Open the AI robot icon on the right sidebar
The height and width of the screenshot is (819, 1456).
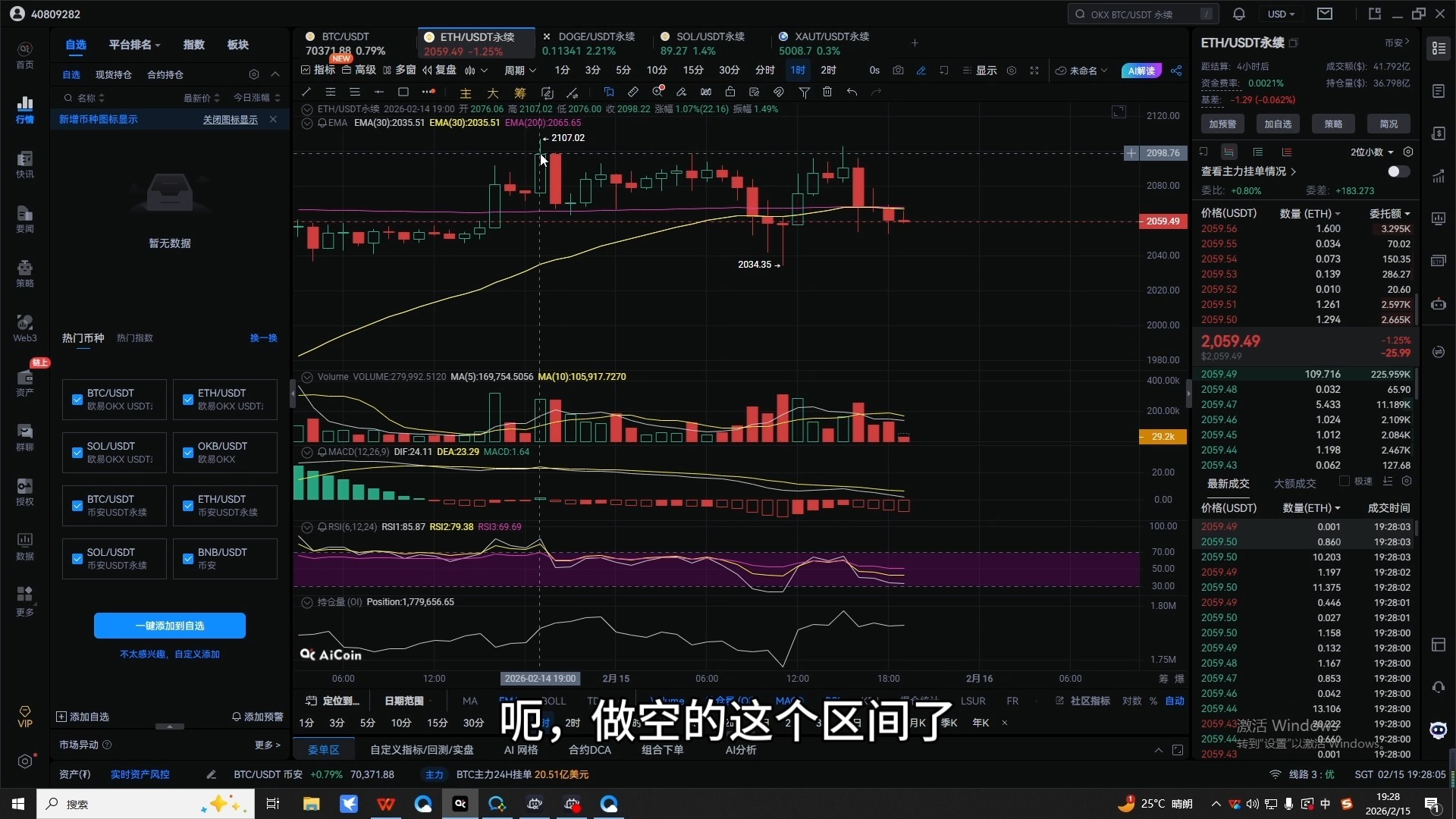(1439, 304)
